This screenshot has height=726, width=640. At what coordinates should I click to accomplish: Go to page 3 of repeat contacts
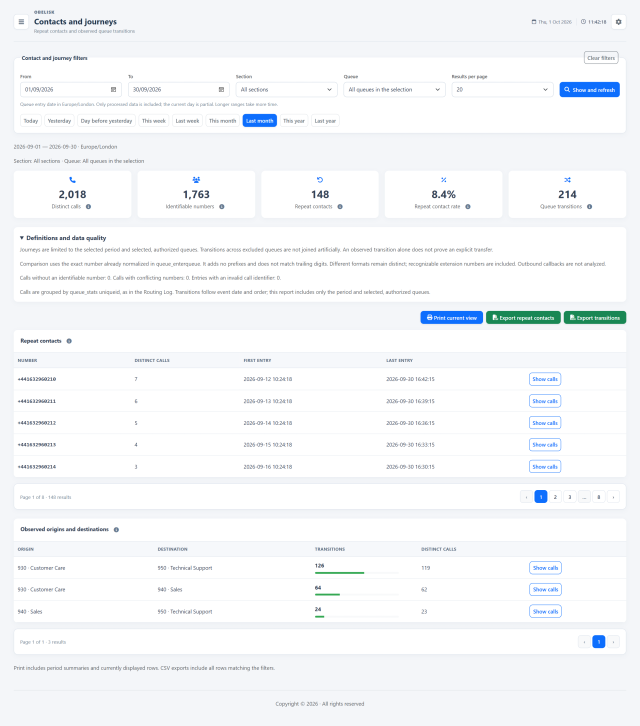pos(570,497)
